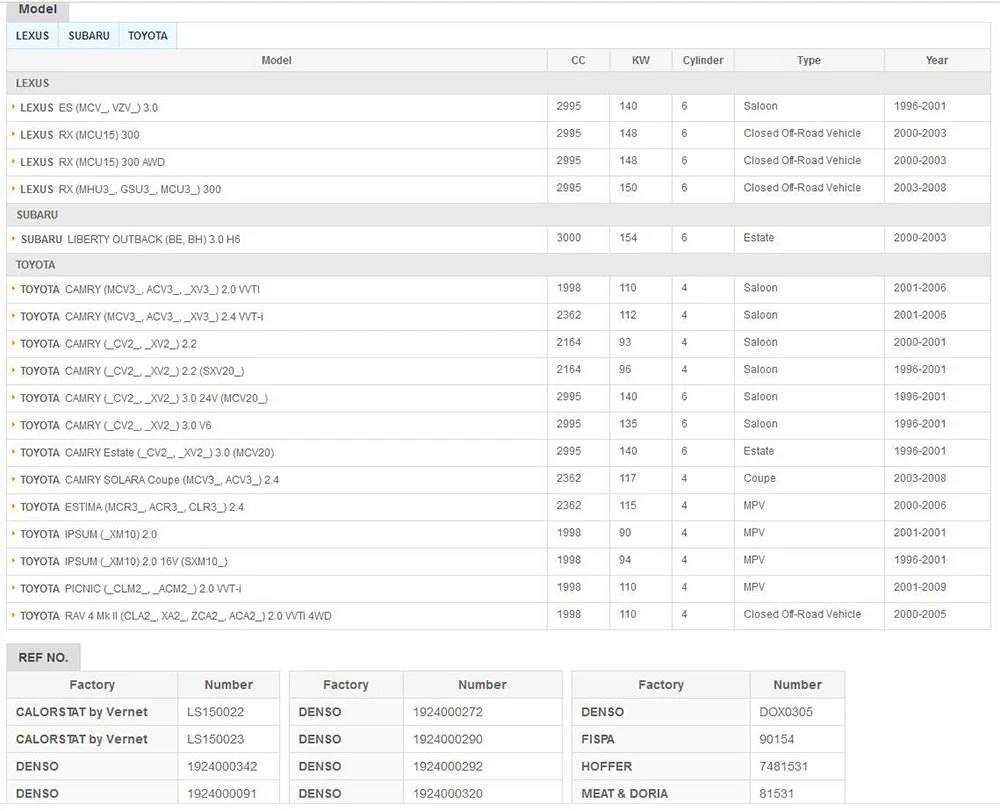This screenshot has width=1000, height=811.
Task: Click the HOFFER factory name
Action: point(607,766)
